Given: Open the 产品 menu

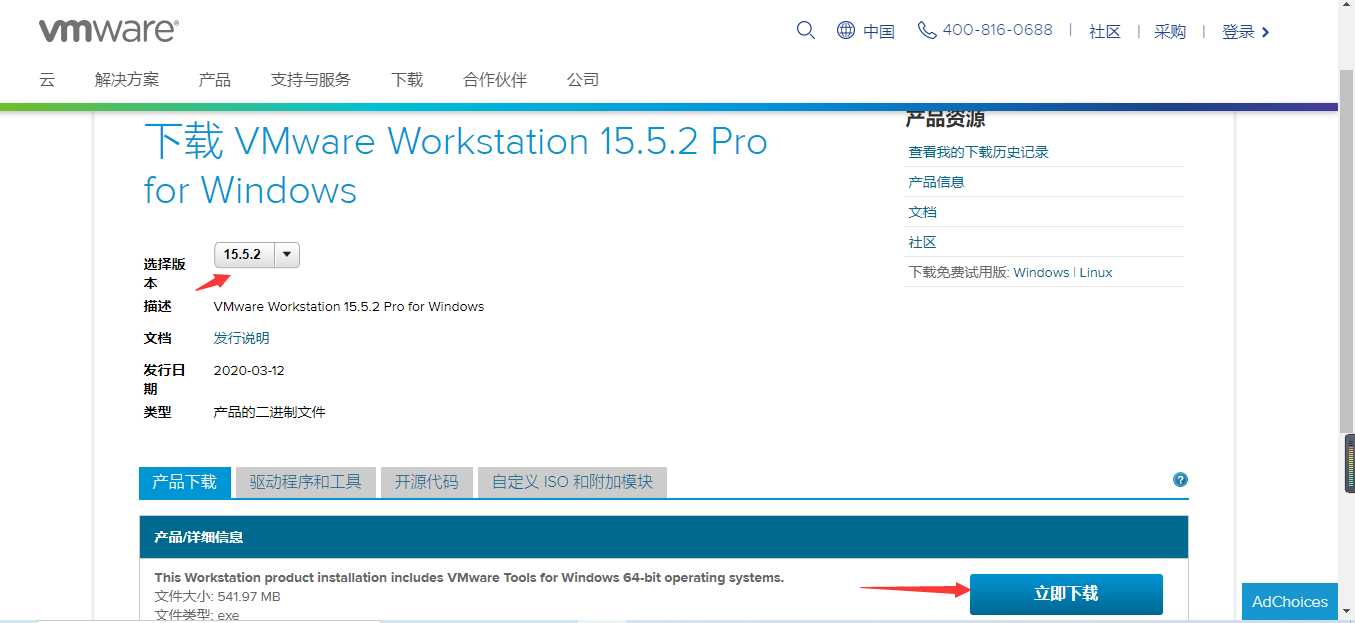Looking at the screenshot, I should pos(215,80).
